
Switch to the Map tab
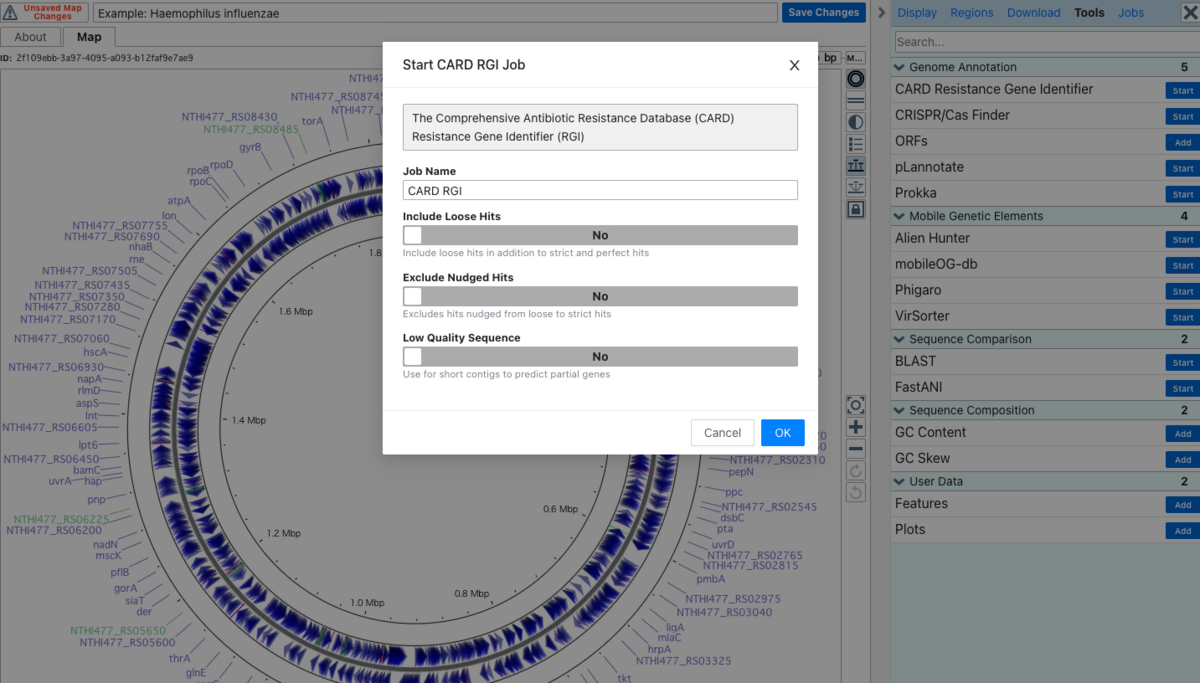tap(89, 37)
